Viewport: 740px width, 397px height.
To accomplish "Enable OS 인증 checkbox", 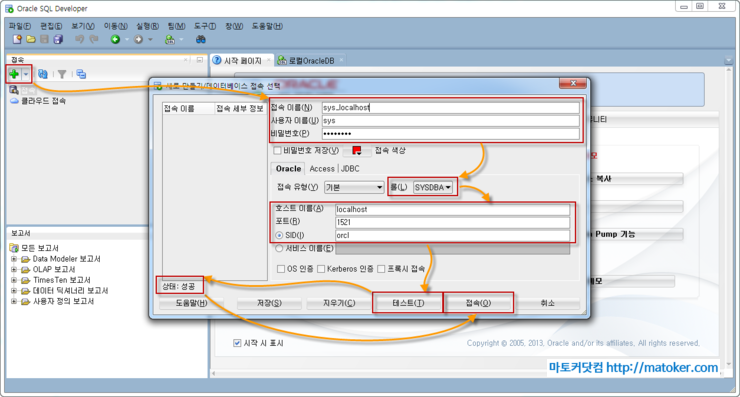I will click(x=281, y=269).
